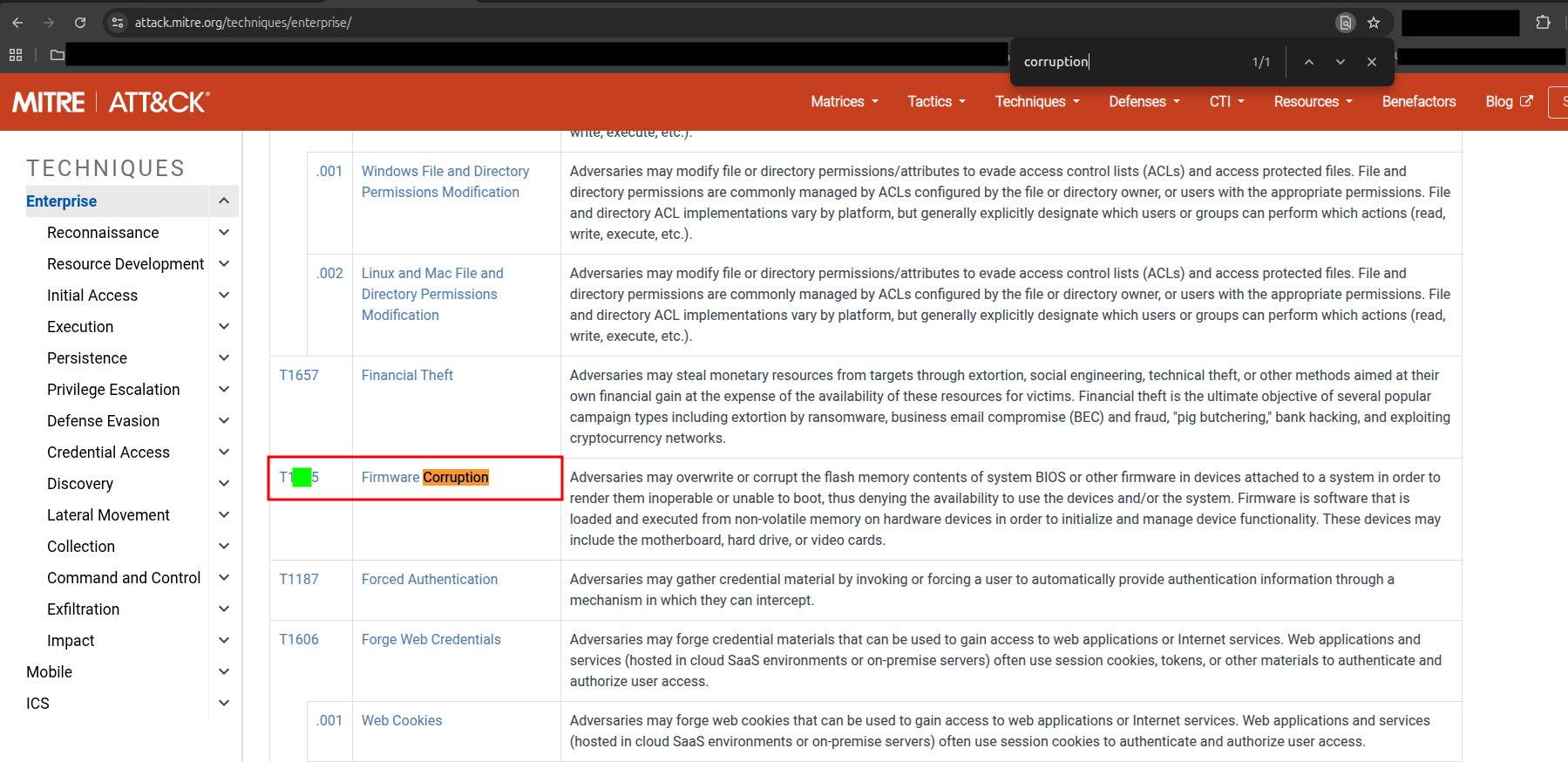
Task: Open the extensions puzzle icon
Action: click(x=1543, y=23)
